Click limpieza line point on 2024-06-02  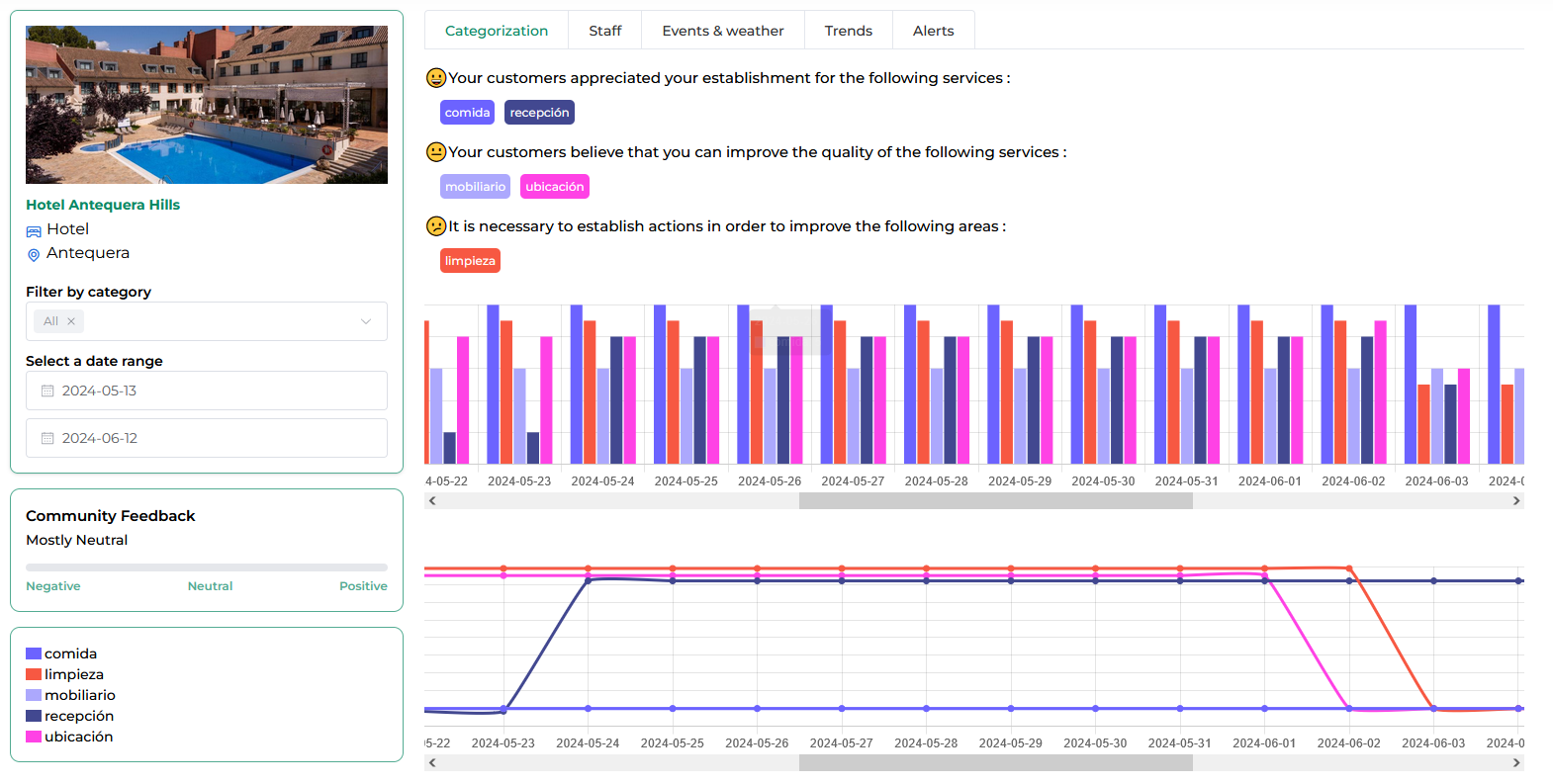click(1349, 568)
